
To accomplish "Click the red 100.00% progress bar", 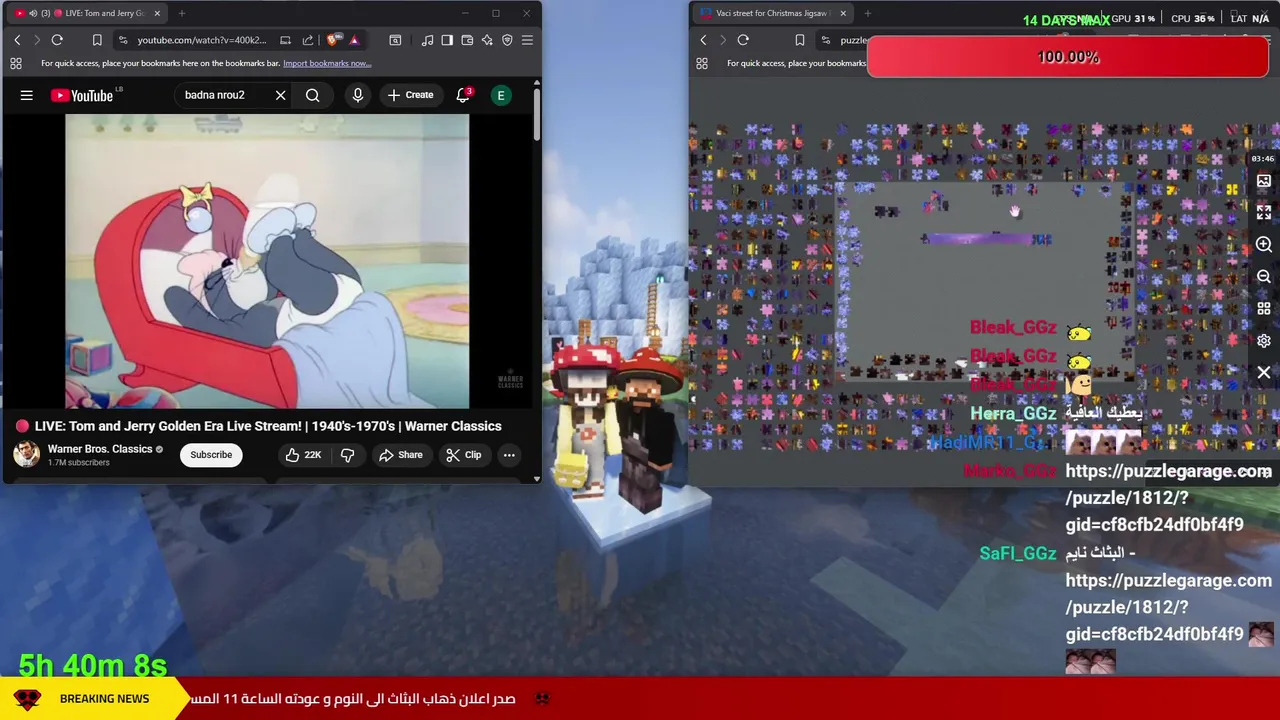I will 1067,57.
